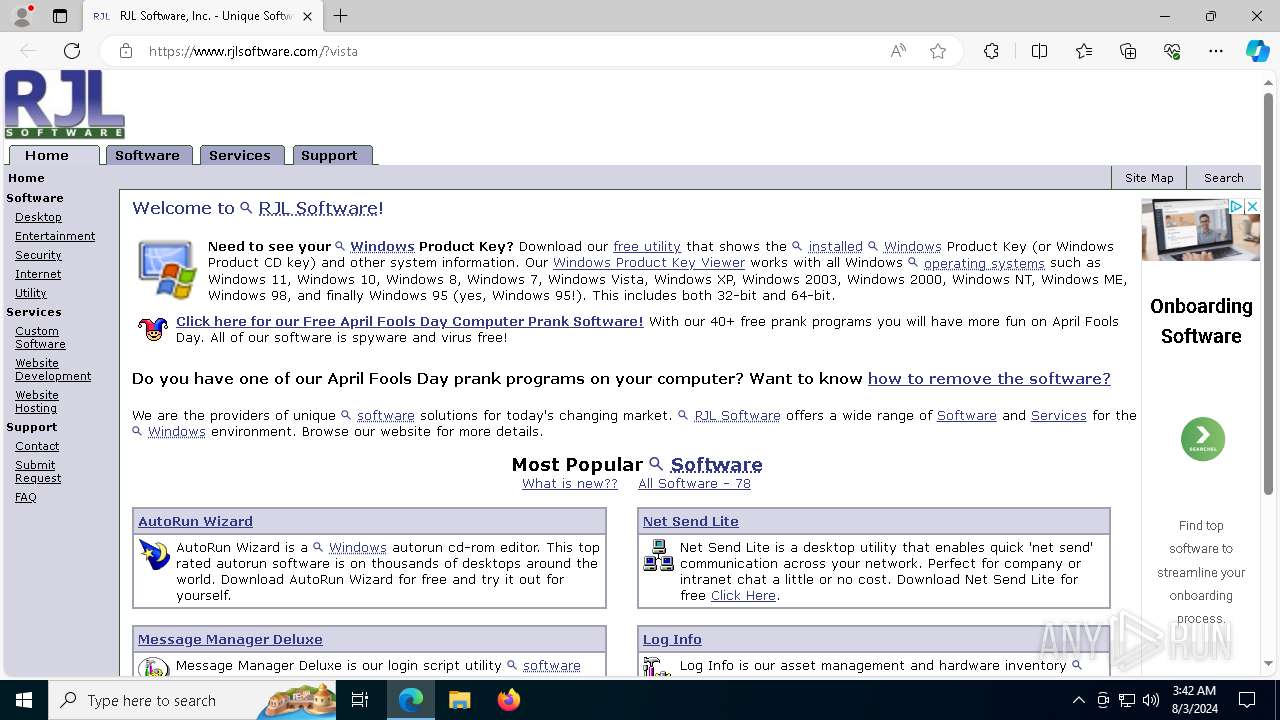1280x720 pixels.
Task: Click the Windows Product Key monitor icon
Action: pos(166,270)
